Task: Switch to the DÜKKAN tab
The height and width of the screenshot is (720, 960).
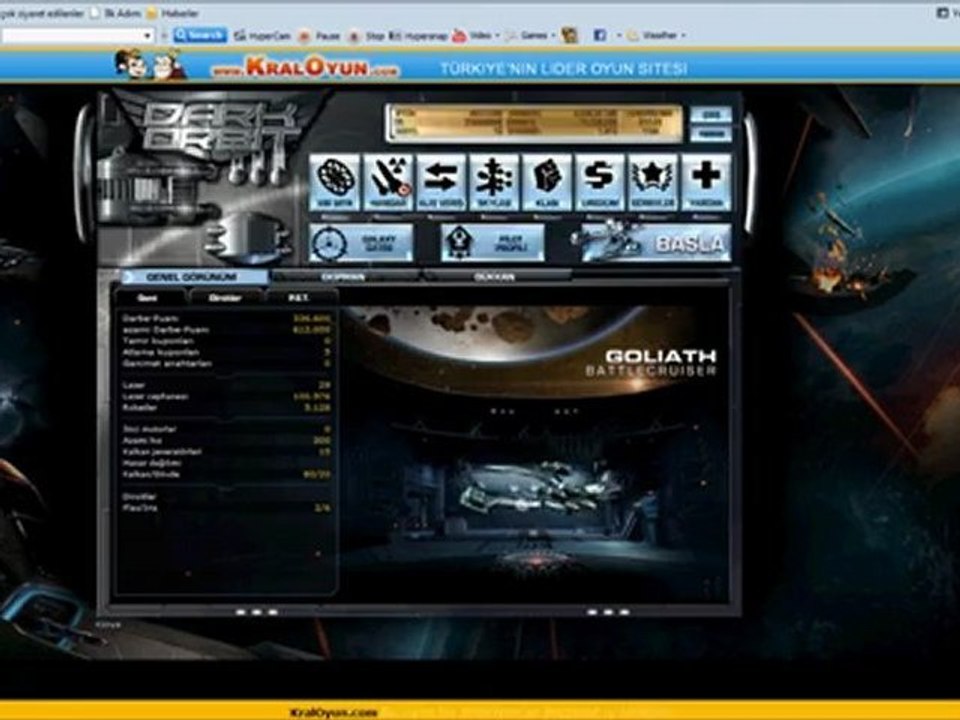Action: 496,277
